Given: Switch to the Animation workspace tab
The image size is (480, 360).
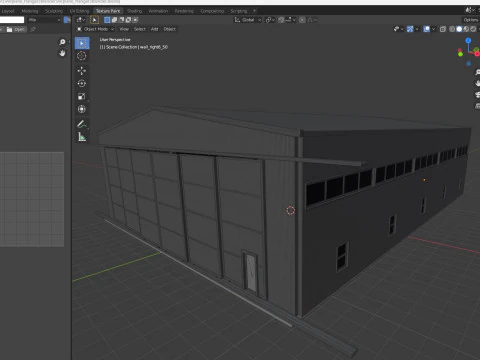Looking at the screenshot, I should coord(158,11).
